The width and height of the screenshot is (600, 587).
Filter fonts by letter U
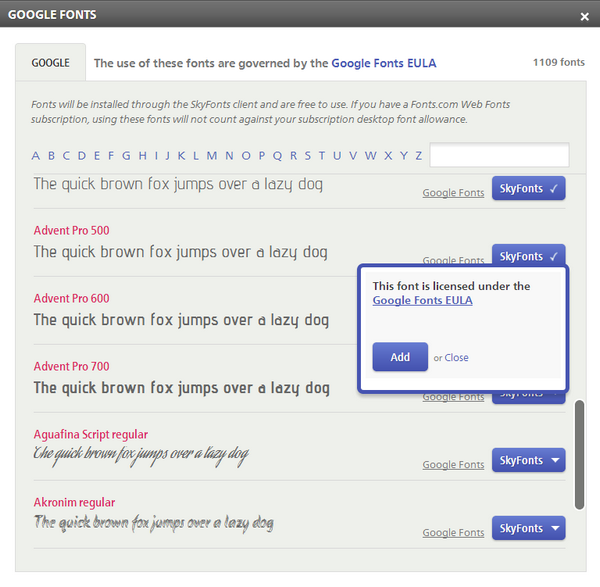click(337, 156)
